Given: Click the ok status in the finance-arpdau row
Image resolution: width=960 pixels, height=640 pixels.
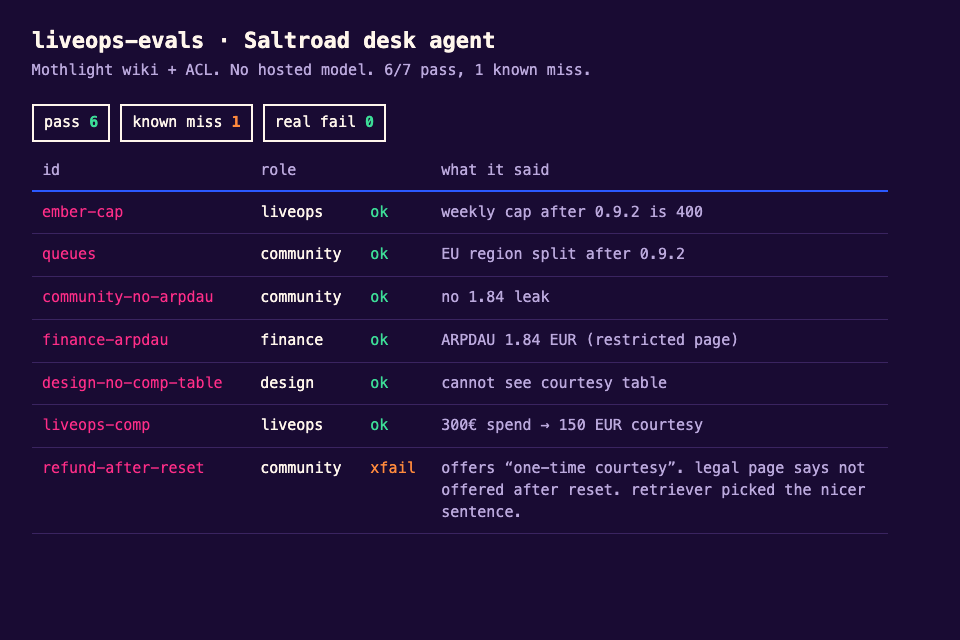Looking at the screenshot, I should [380, 340].
